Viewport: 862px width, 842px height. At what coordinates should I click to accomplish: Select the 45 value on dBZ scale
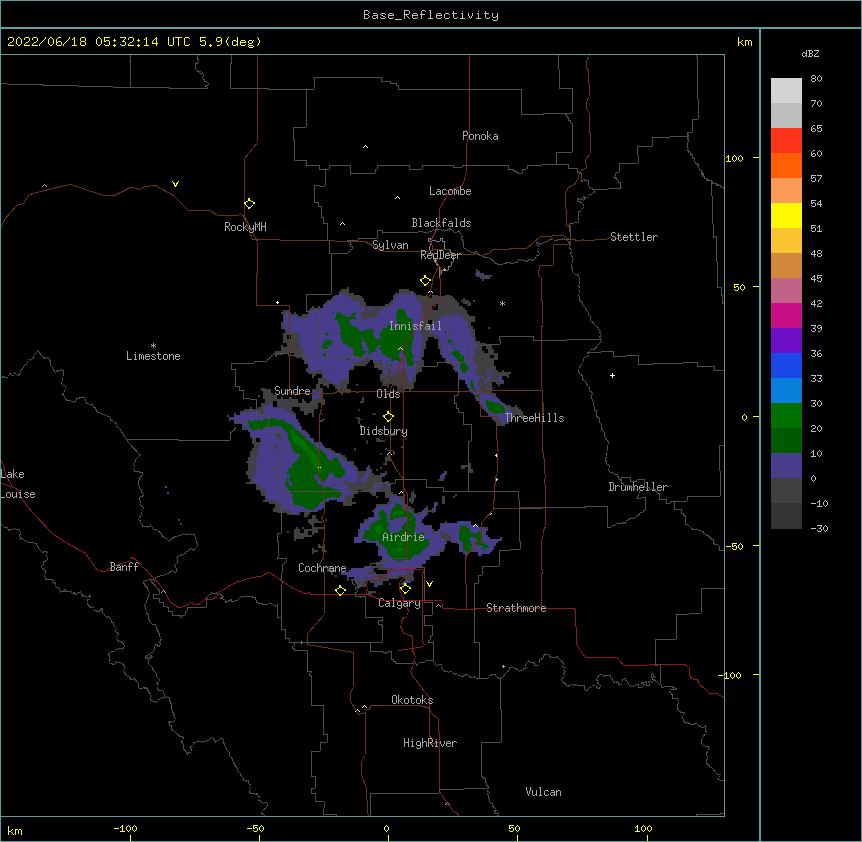point(816,279)
